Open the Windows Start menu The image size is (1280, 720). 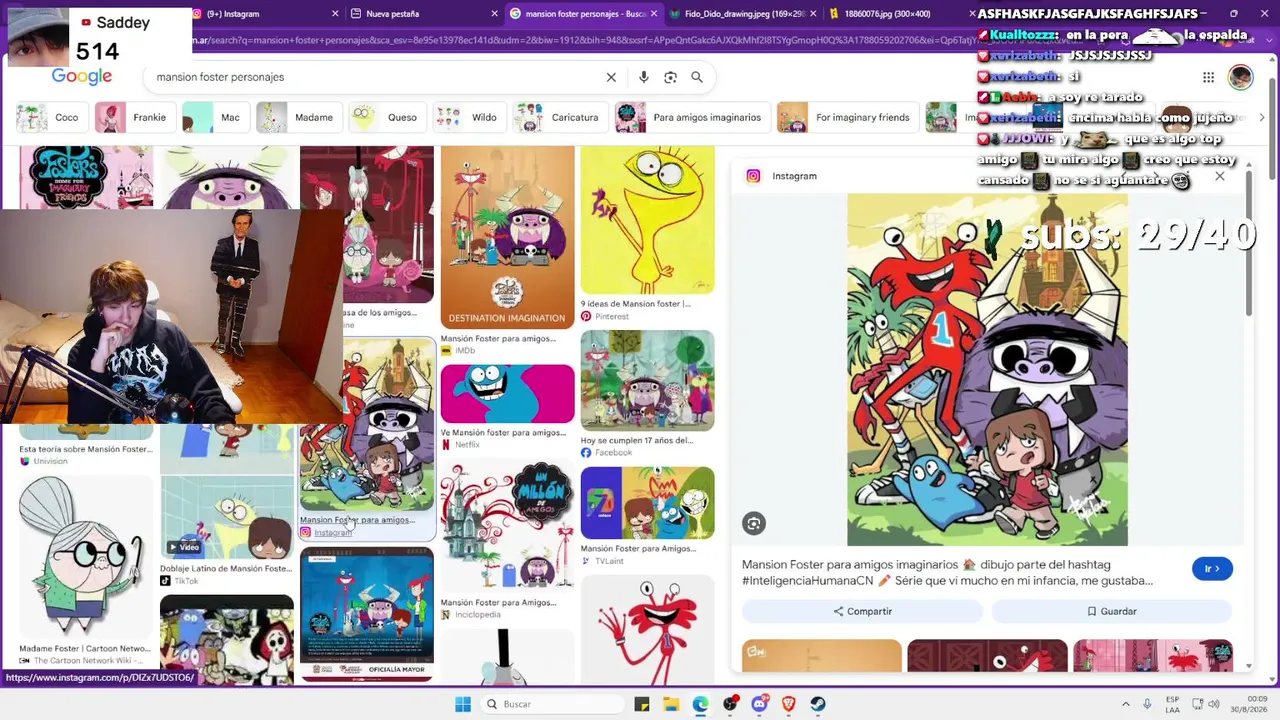(463, 704)
